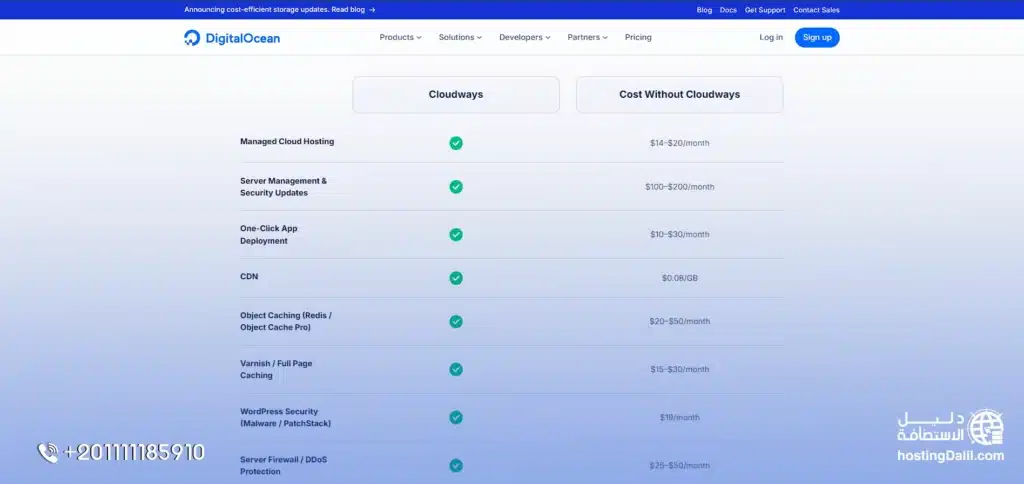Click the Object Caching row checkmark

(456, 322)
